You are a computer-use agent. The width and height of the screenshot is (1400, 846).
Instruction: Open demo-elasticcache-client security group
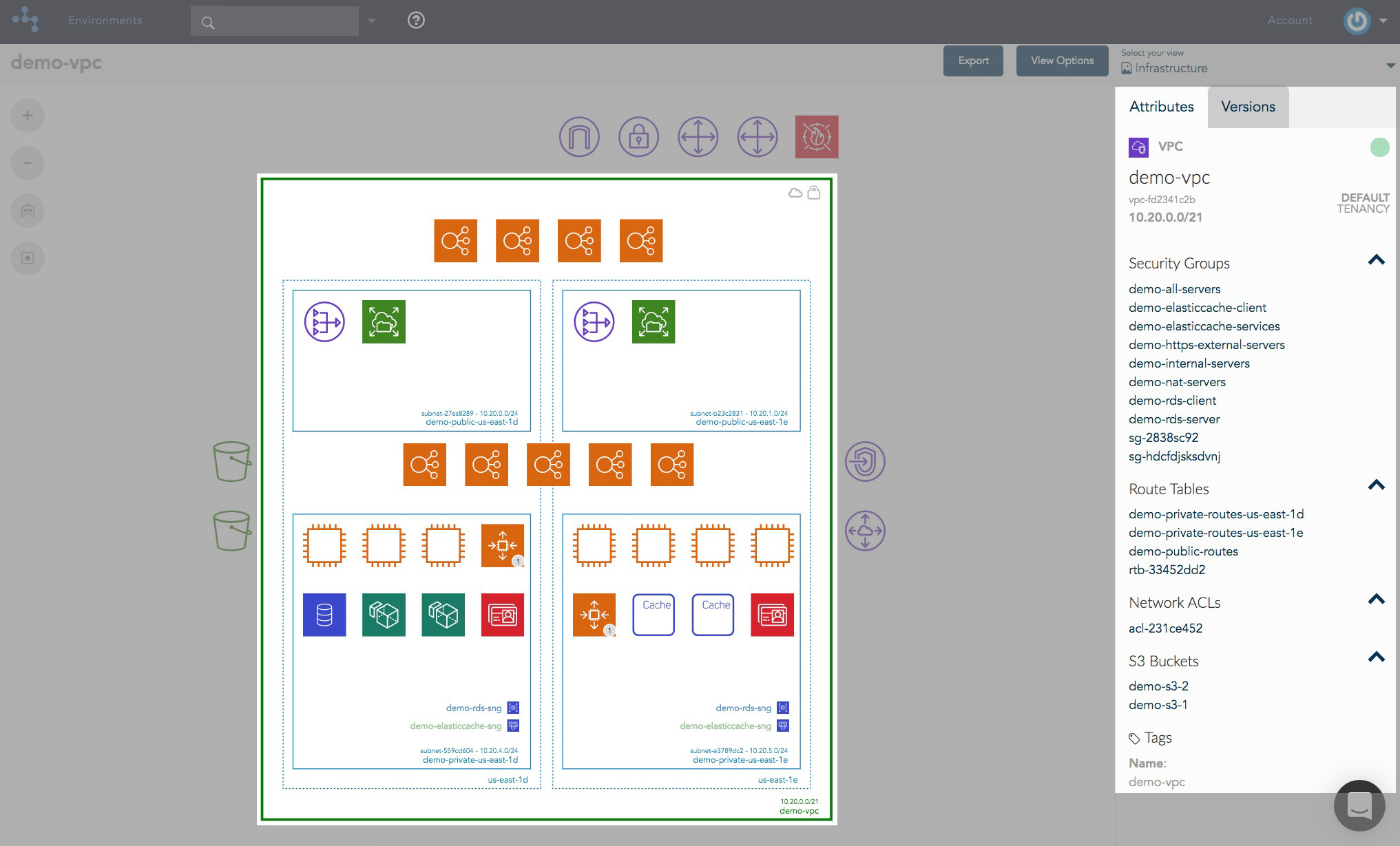click(1198, 308)
